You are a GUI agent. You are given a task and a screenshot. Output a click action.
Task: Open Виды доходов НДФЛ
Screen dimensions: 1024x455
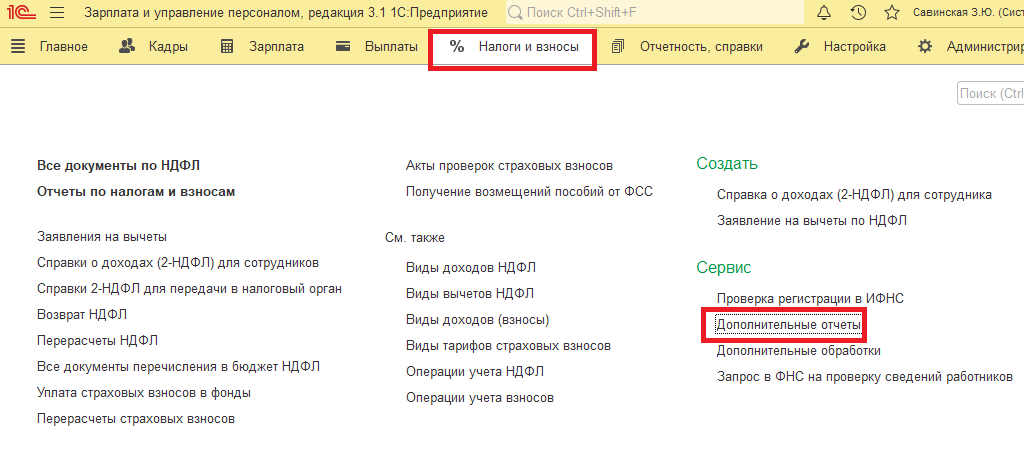pyautogui.click(x=471, y=267)
